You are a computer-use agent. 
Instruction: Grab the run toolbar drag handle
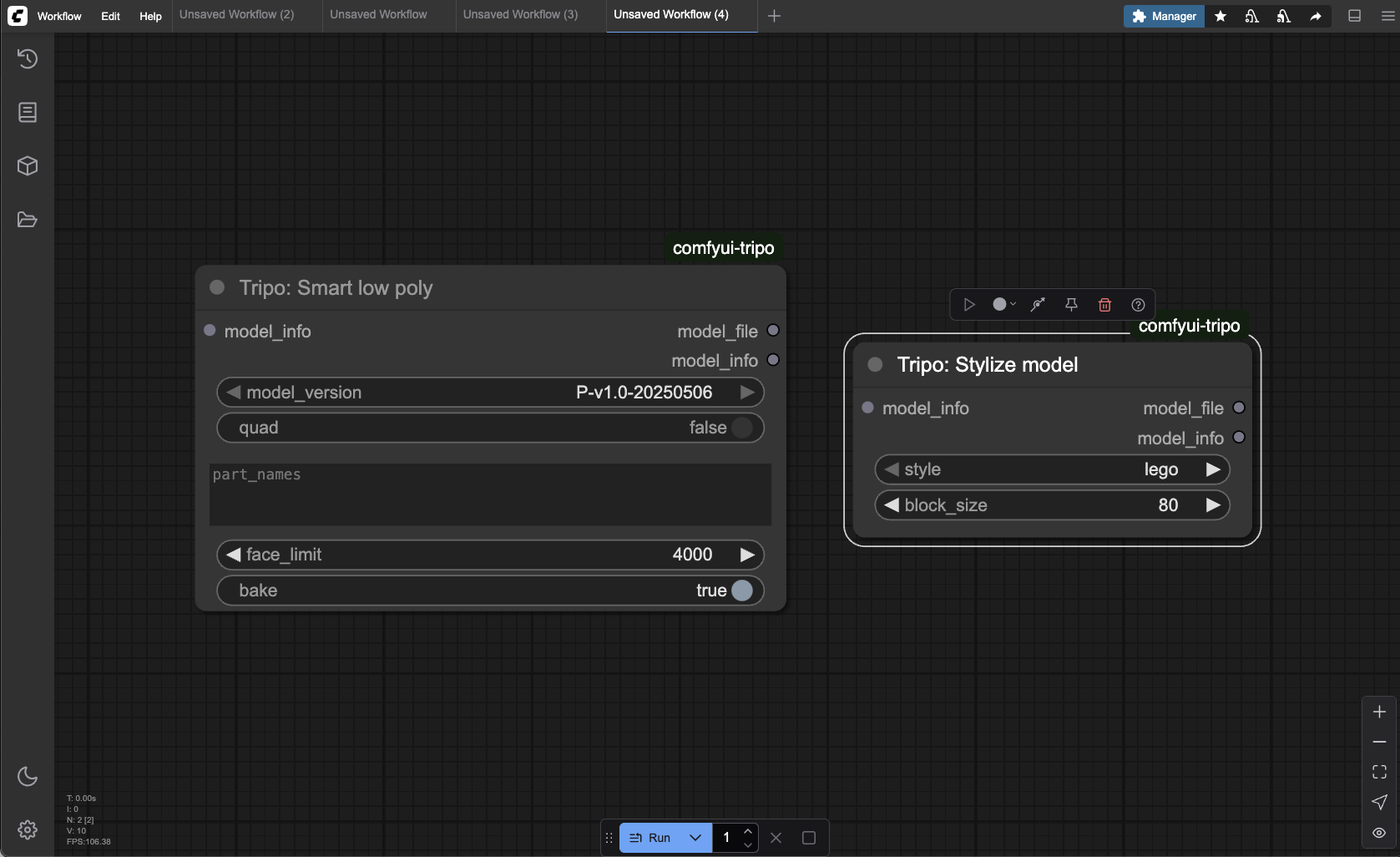tap(609, 838)
